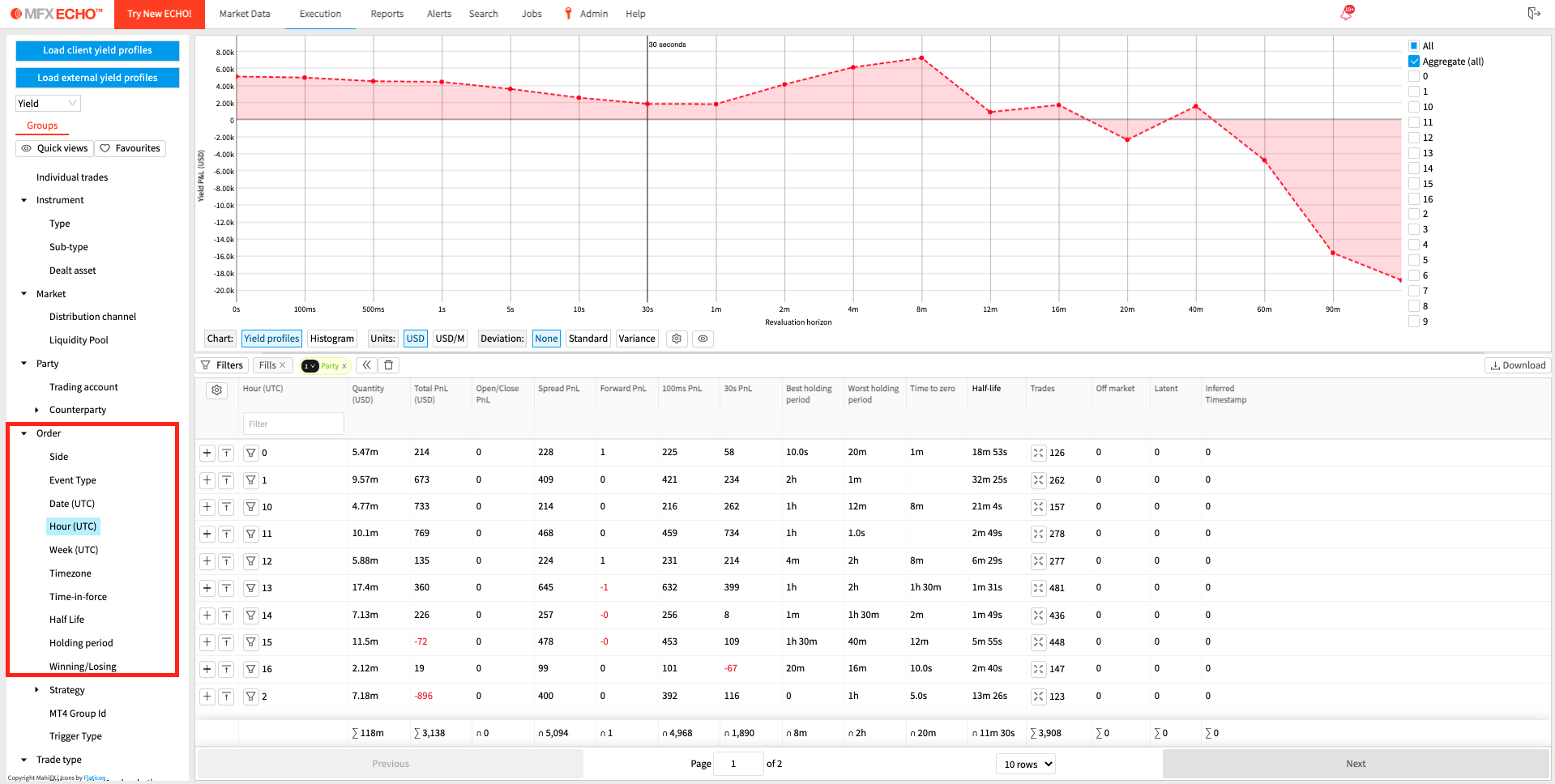
Task: Collapse the Market tree group
Action: (23, 294)
